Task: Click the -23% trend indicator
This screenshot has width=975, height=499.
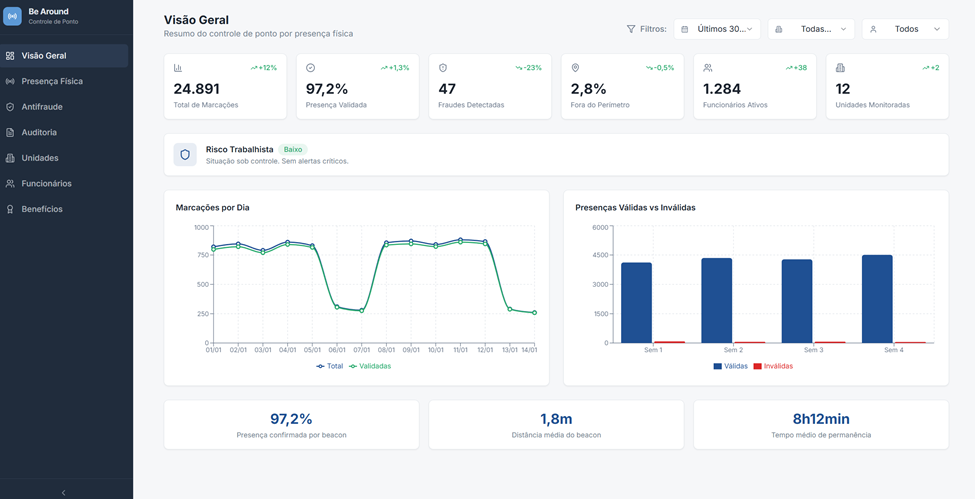Action: [x=529, y=67]
